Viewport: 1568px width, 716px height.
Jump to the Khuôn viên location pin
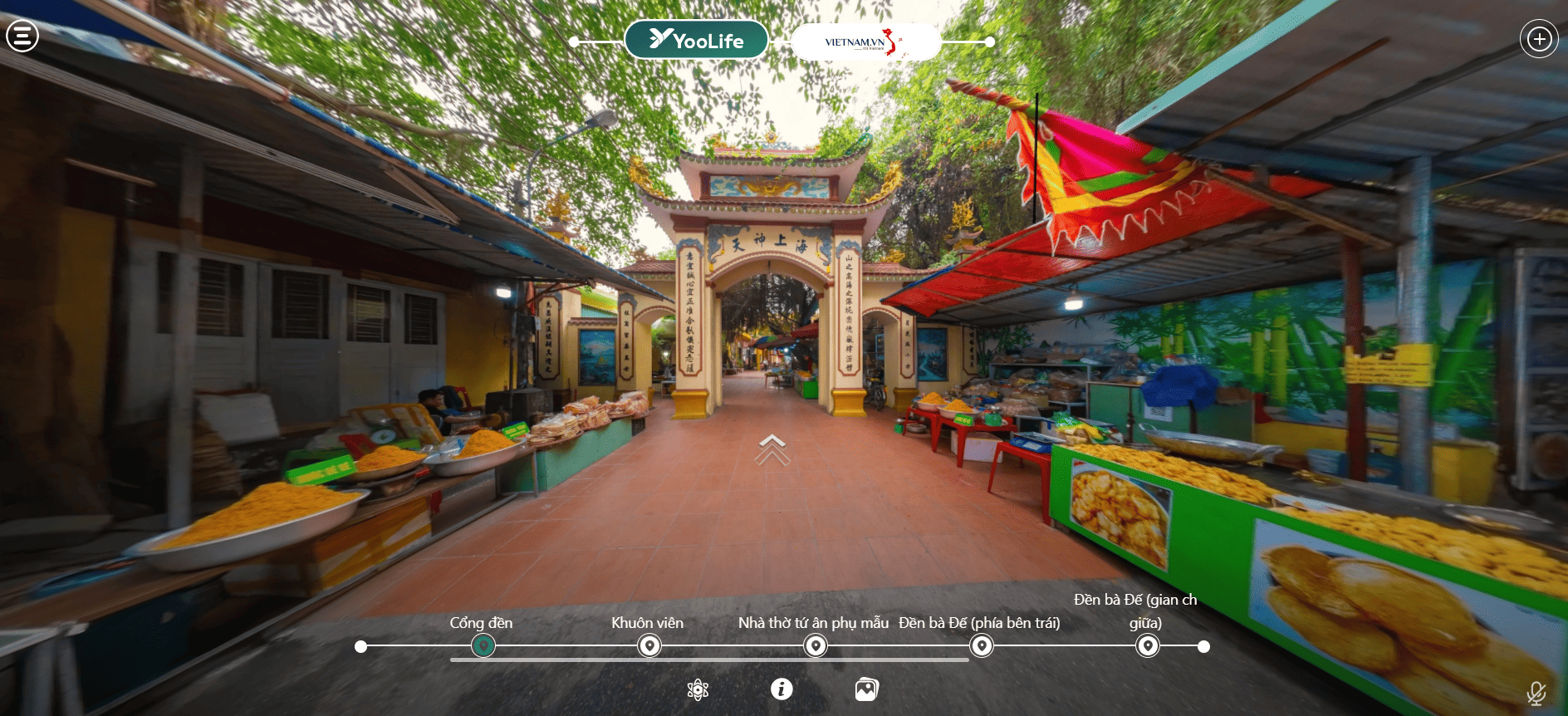649,645
